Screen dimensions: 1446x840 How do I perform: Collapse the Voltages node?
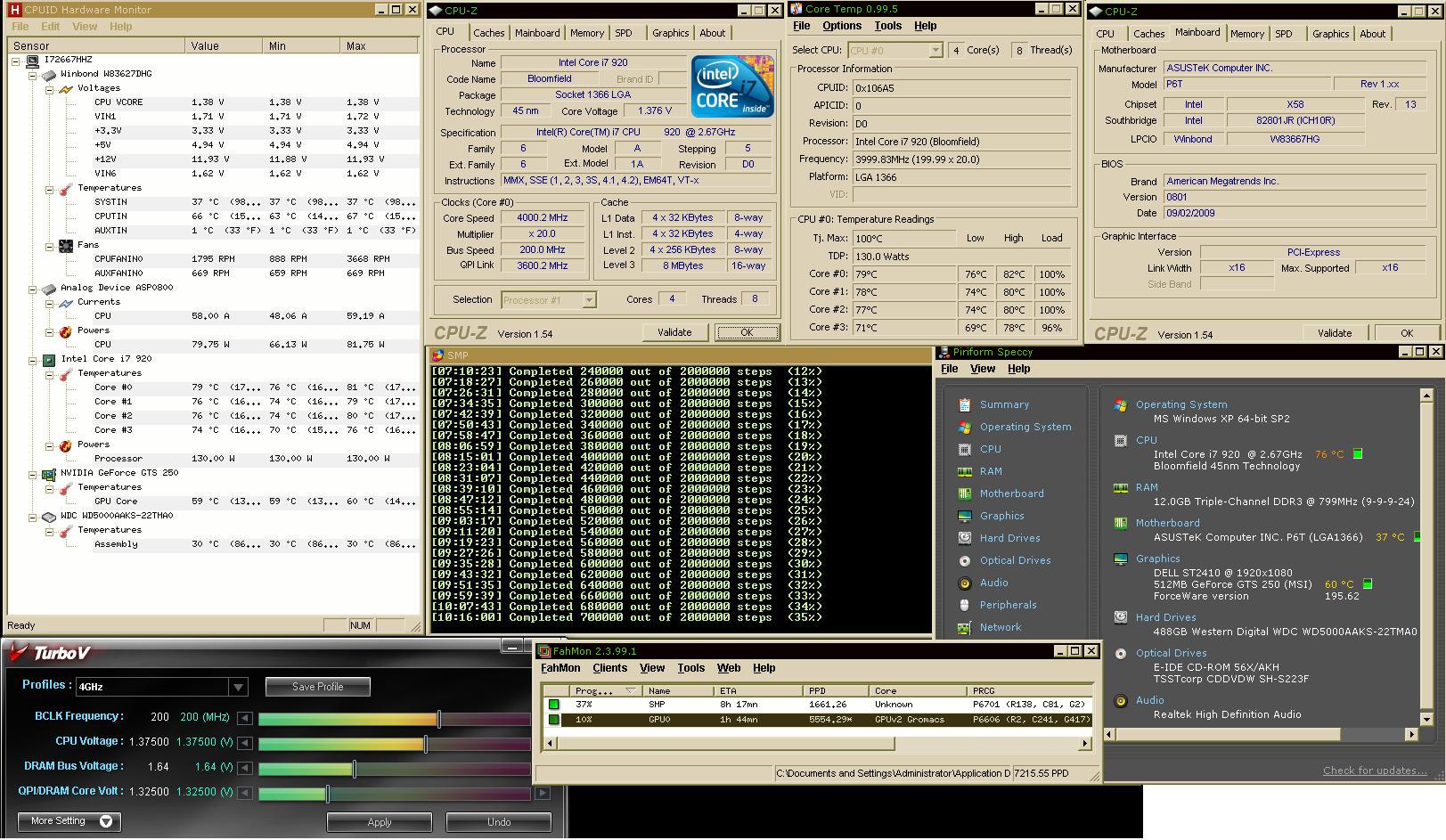point(50,89)
